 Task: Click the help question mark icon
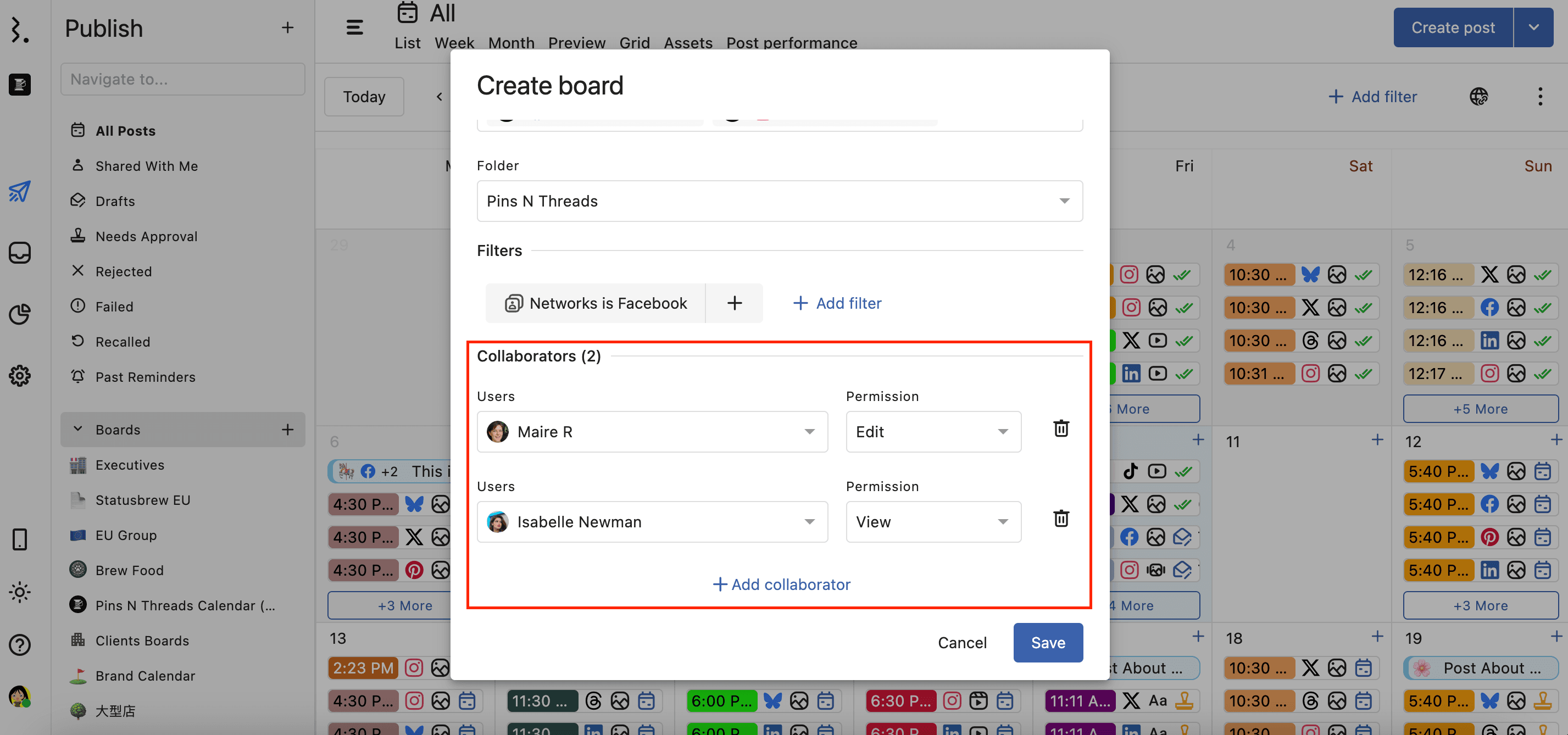[x=19, y=644]
